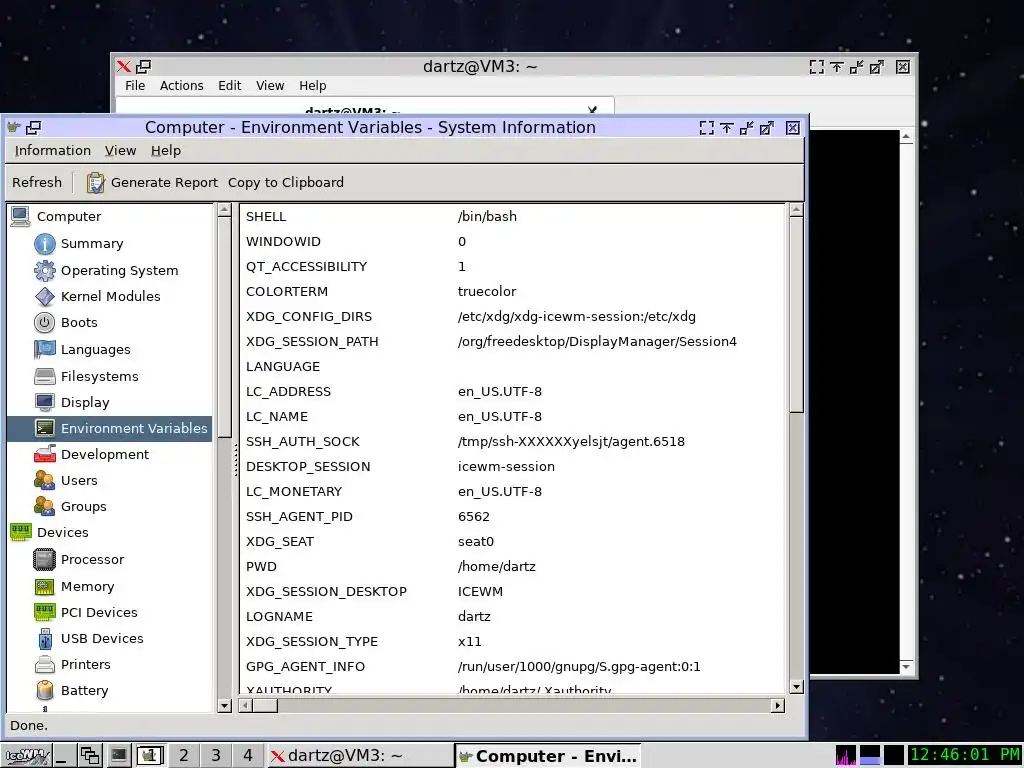Click taskbar show desktop icon
Viewport: 1024px width, 768px height.
point(63,756)
